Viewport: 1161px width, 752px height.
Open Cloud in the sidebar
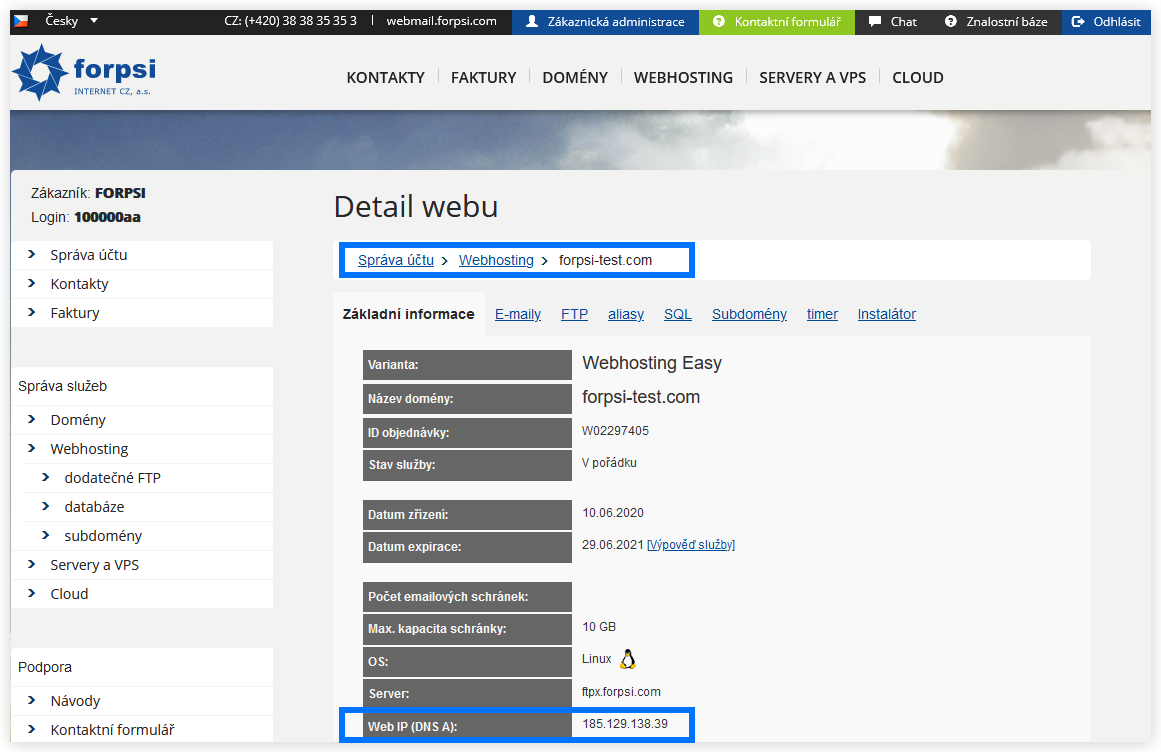tap(69, 594)
